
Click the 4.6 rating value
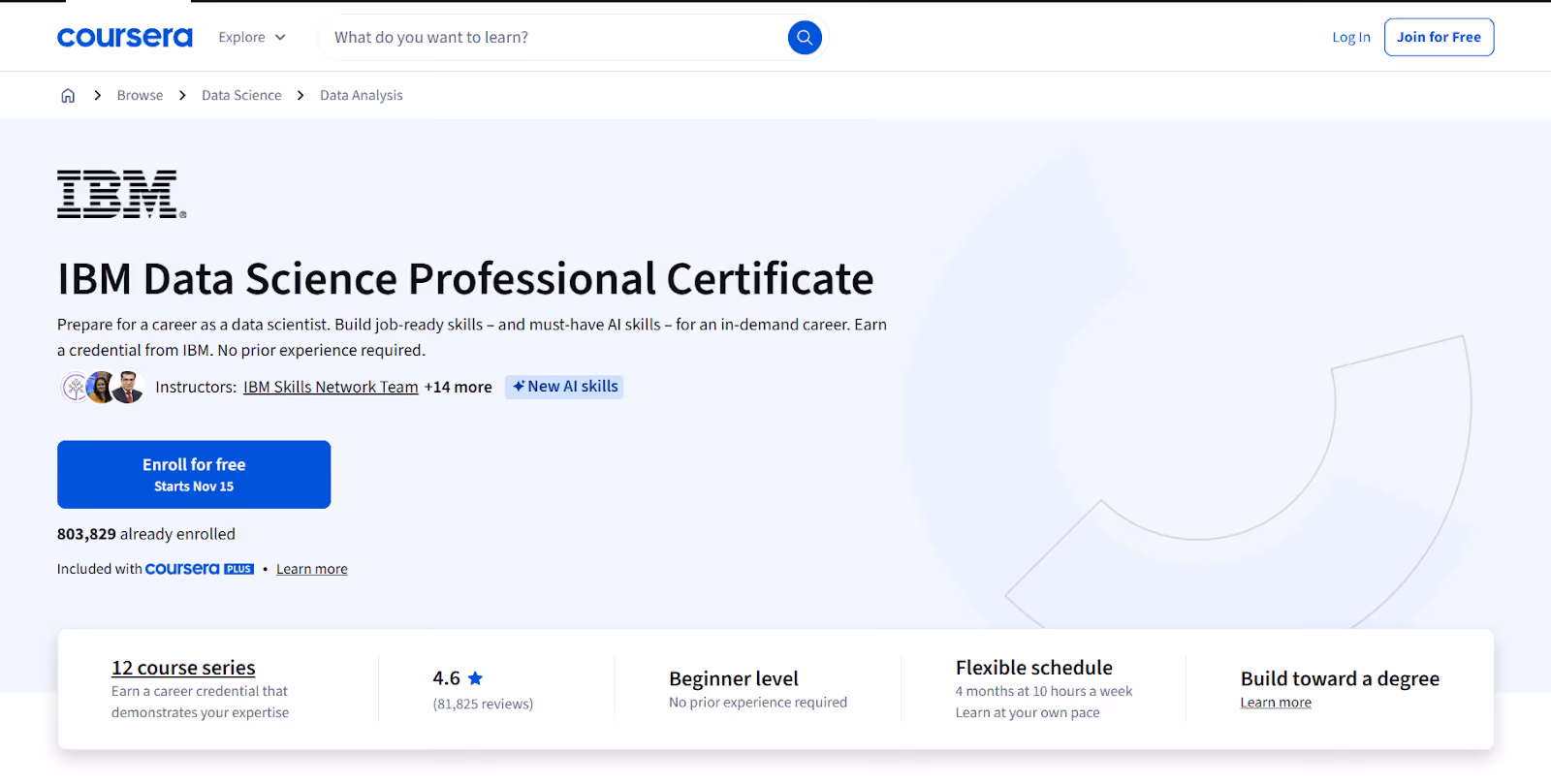(447, 678)
